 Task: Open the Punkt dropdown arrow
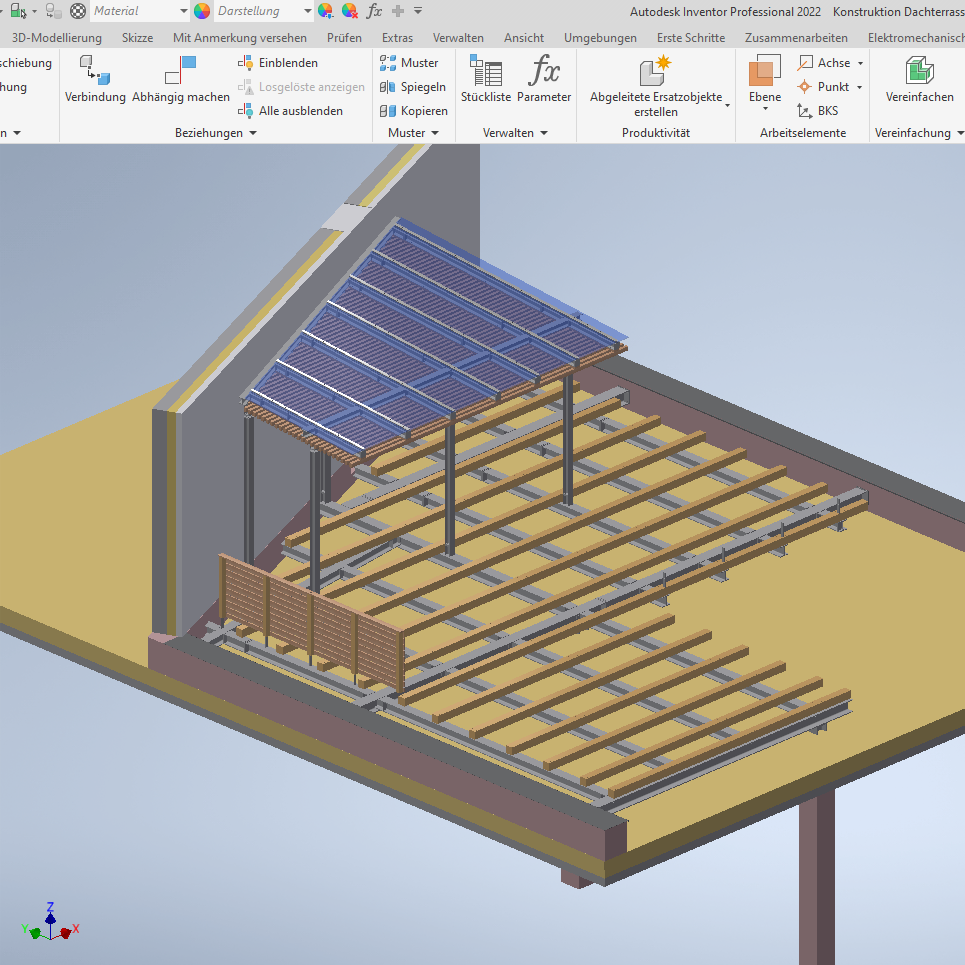click(x=860, y=87)
